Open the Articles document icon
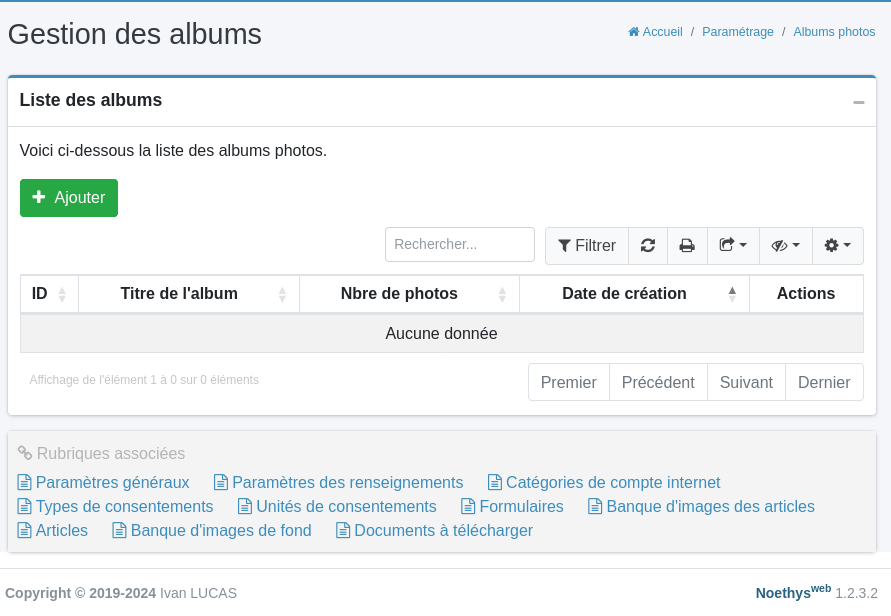The width and height of the screenshot is (891, 616). 25,530
